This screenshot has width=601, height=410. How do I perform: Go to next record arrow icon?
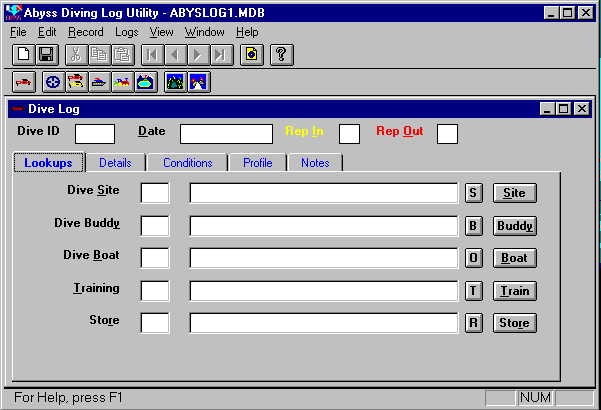pyautogui.click(x=198, y=54)
